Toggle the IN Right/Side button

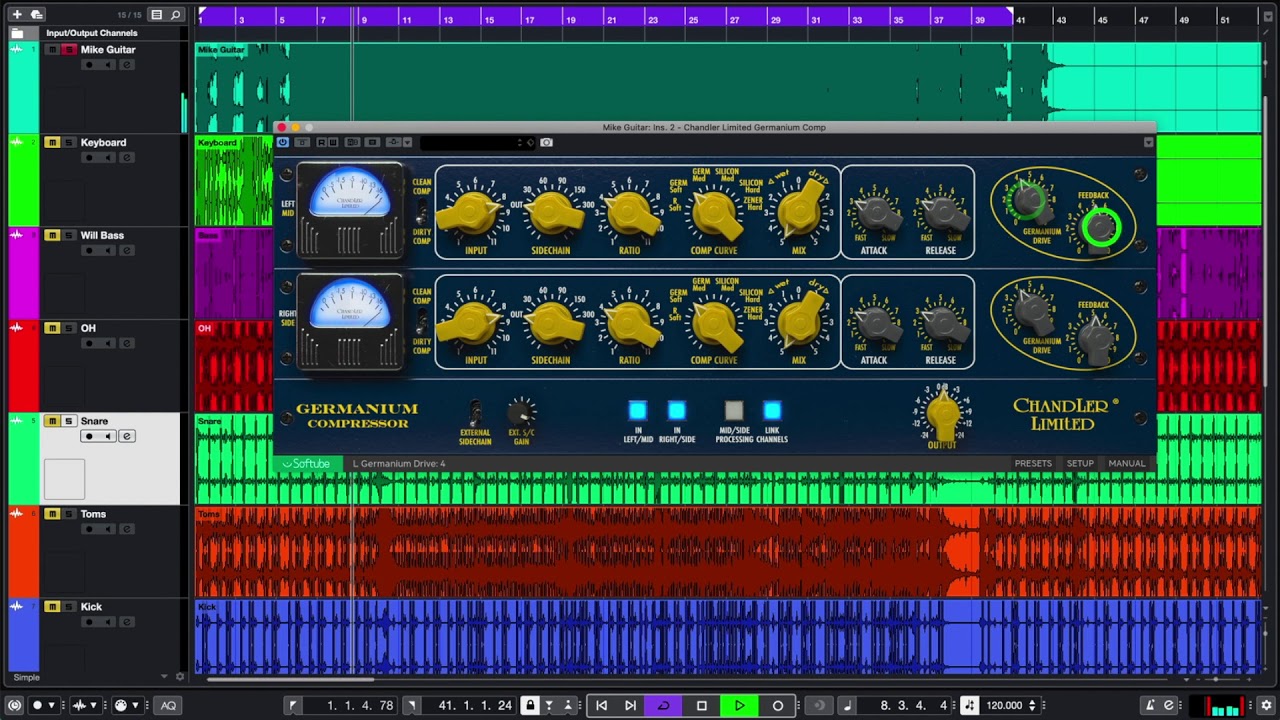point(676,410)
